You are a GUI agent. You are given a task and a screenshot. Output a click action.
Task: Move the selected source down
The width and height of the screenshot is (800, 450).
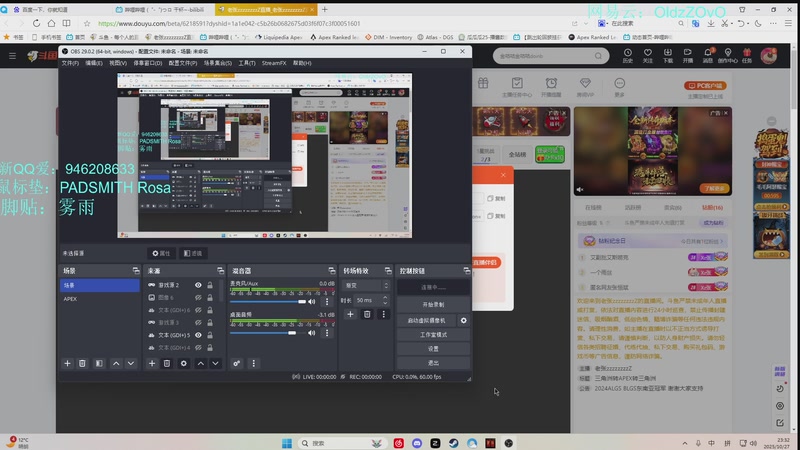[x=216, y=363]
